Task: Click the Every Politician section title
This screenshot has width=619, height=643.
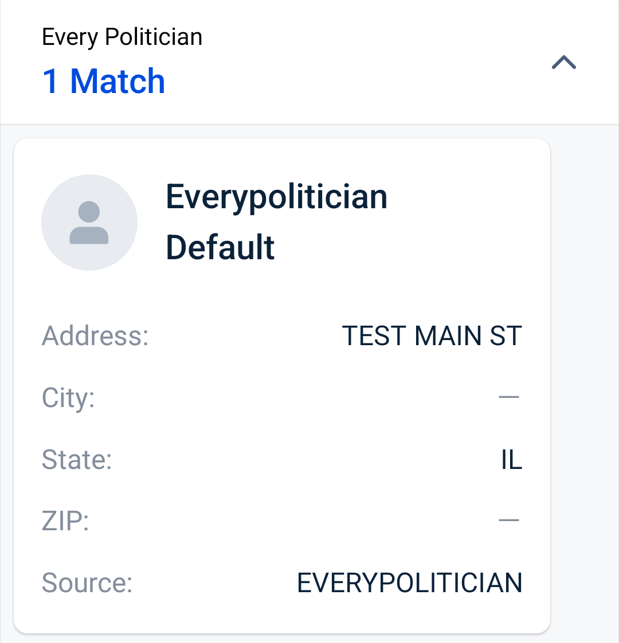Action: pyautogui.click(x=122, y=37)
